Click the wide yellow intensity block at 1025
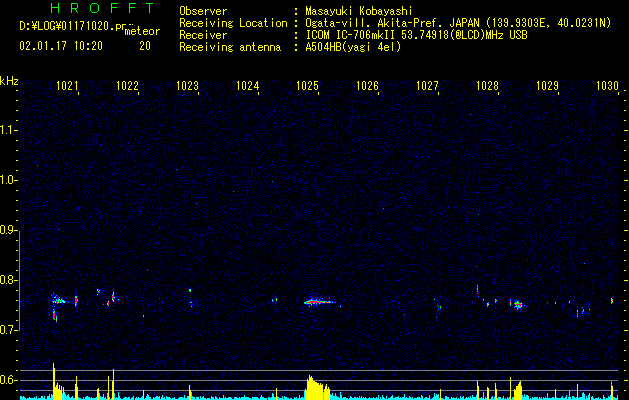The image size is (629, 400). click(318, 388)
